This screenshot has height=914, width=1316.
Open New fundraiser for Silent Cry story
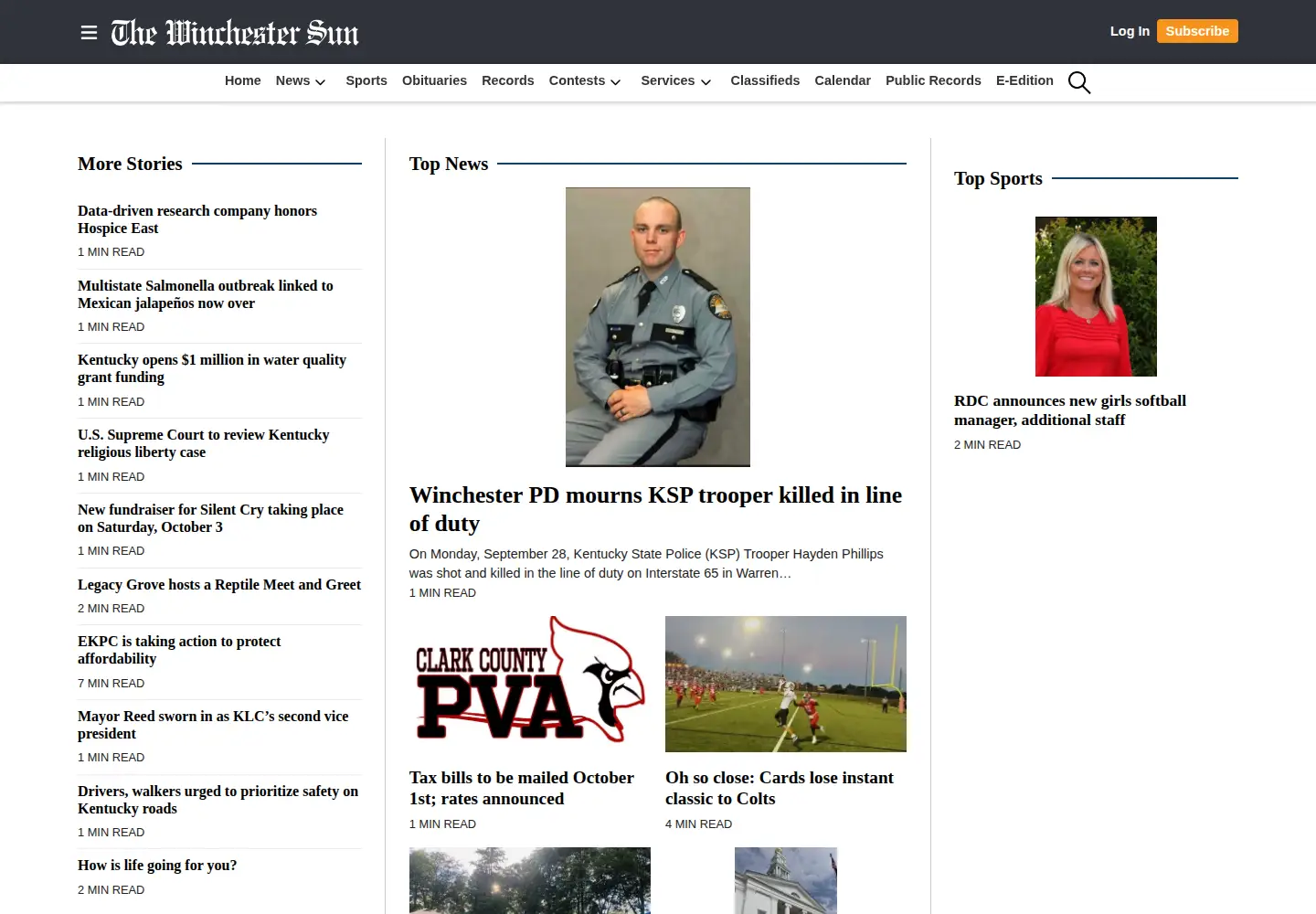[x=211, y=518]
